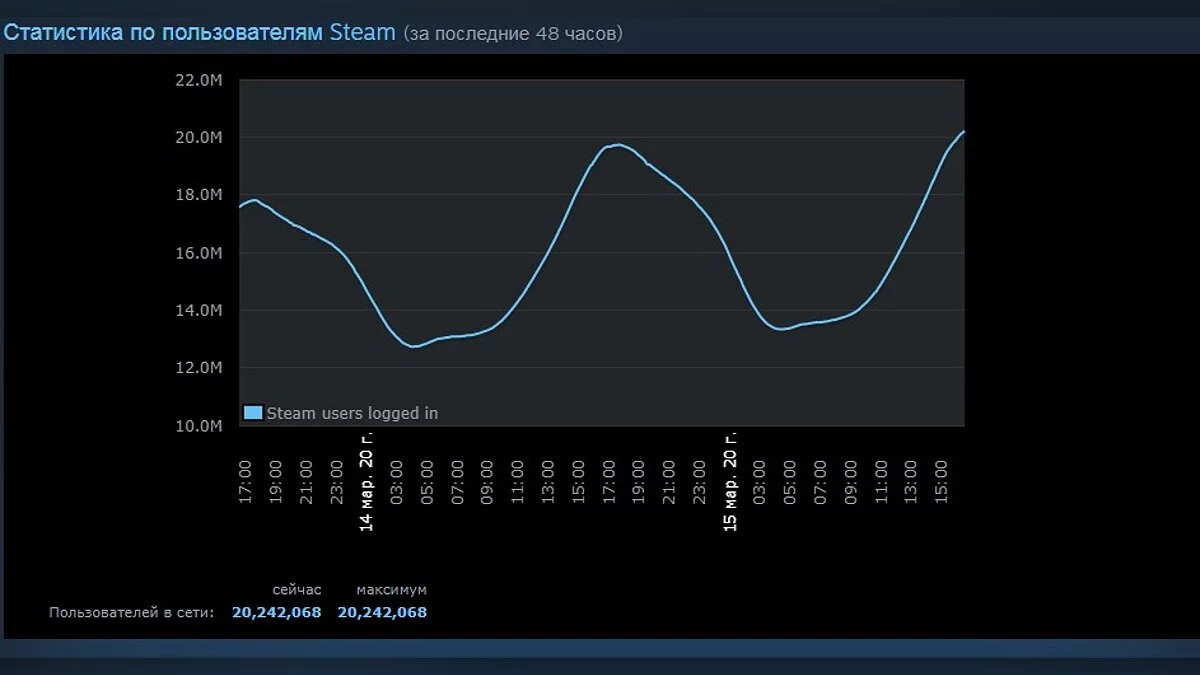This screenshot has width=1200, height=675.
Task: Select the current users value 20,242,068 under 'сейчас'
Action: [277, 612]
